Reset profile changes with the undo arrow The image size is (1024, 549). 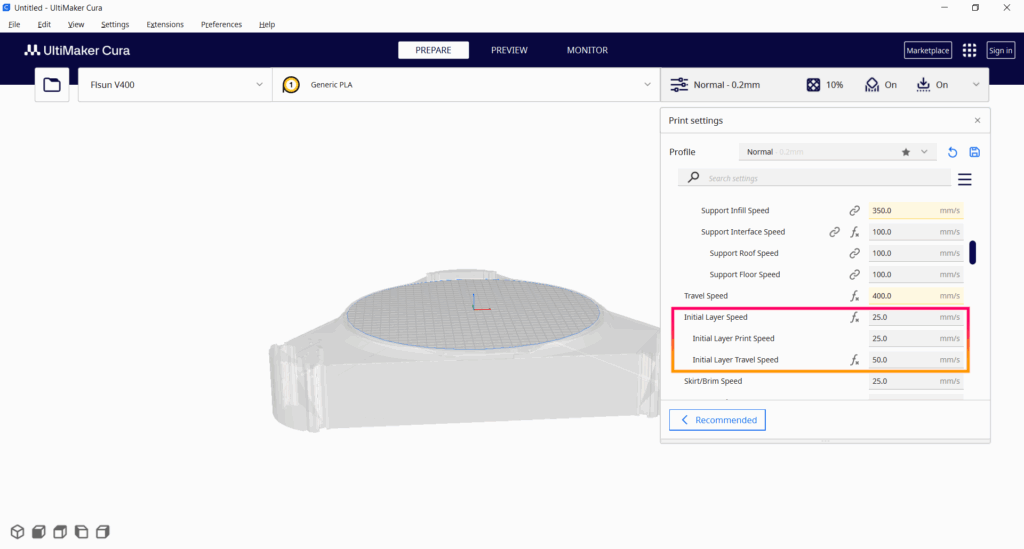tap(952, 152)
